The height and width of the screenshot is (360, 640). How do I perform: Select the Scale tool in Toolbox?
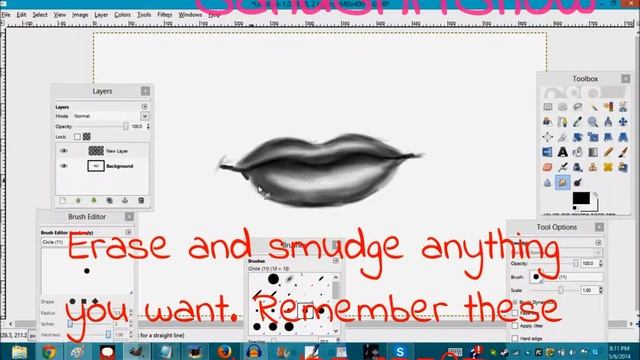[x=593, y=137]
